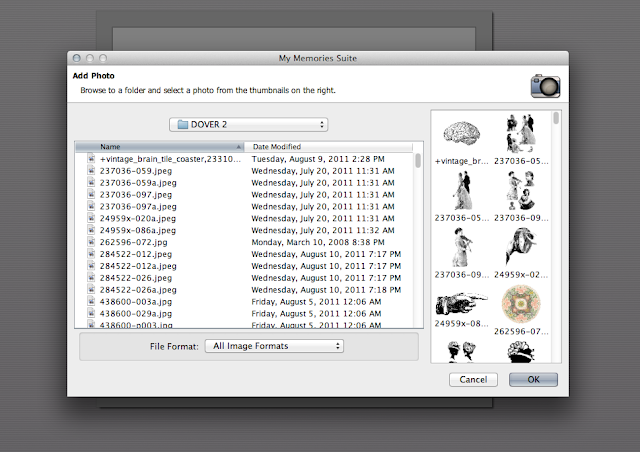Click date Tuesday, August 9, 2011 2:28 PM
Viewport: 640px width, 452px height.
pyautogui.click(x=318, y=159)
